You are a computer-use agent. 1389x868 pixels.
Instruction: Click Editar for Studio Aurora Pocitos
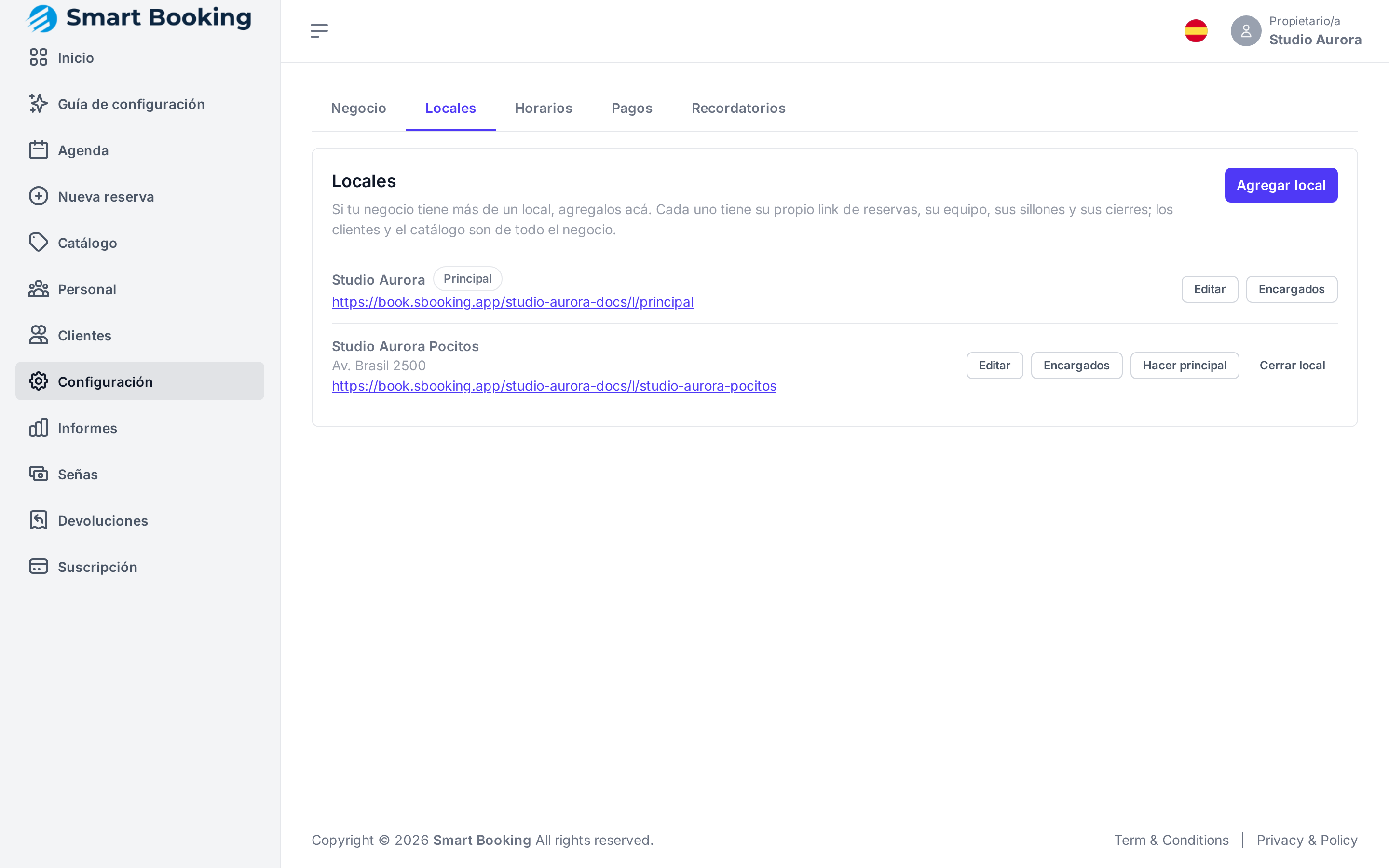[994, 366]
